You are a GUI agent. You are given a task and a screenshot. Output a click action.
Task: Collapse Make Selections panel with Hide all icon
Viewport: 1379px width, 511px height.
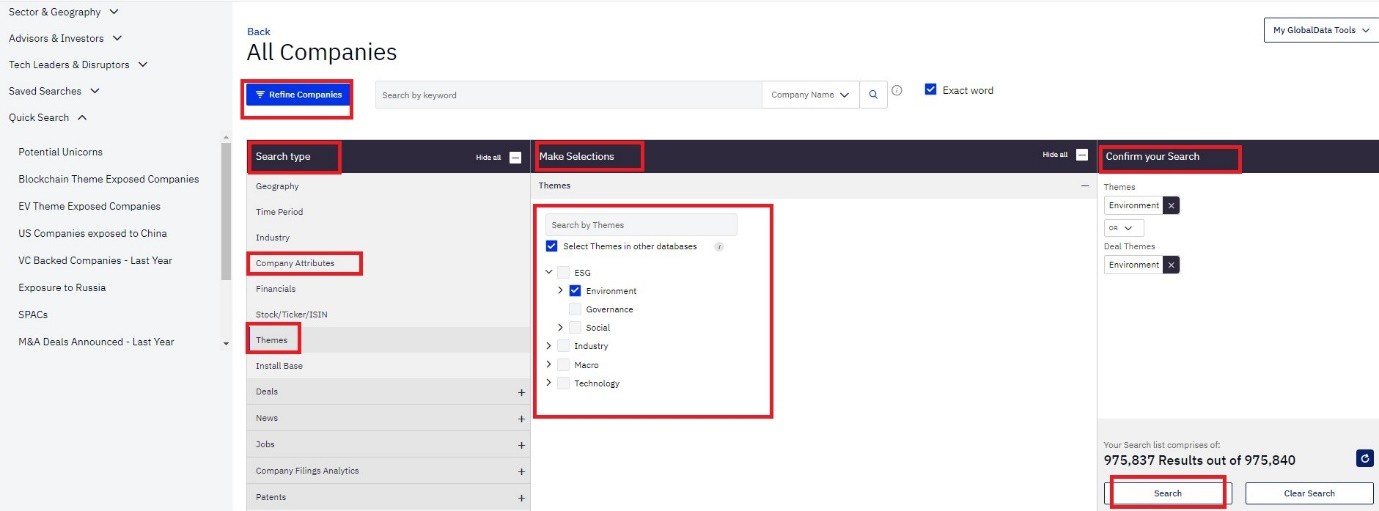[x=1081, y=156]
